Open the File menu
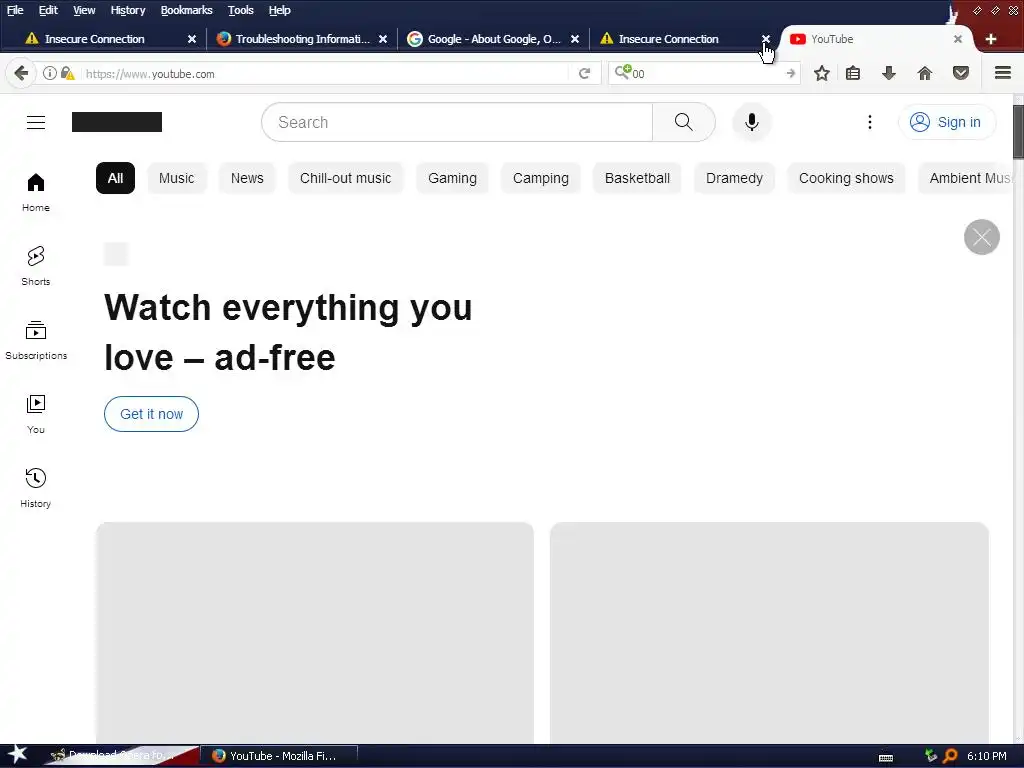1024x768 pixels. 15,10
